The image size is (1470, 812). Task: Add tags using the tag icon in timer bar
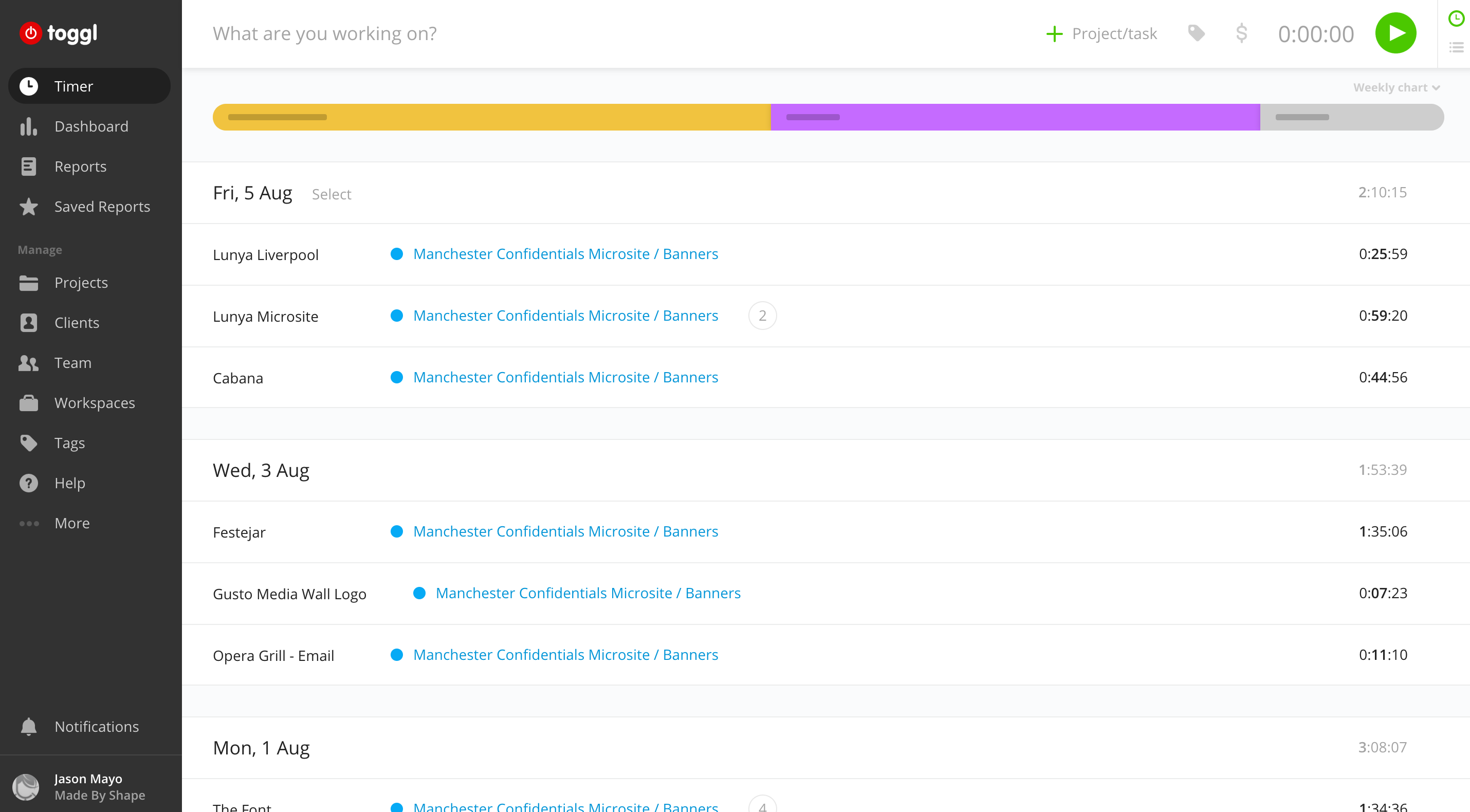pos(1196,33)
